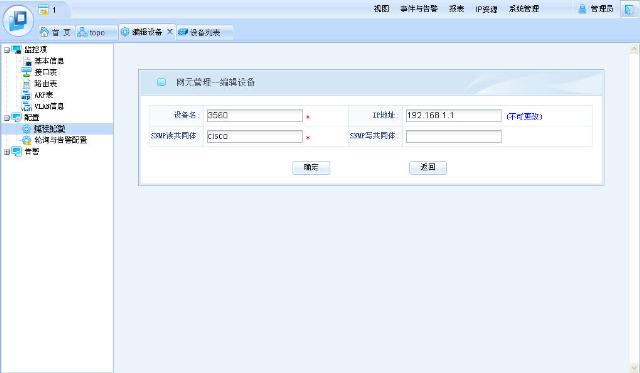Open the 接口表 interface table icon
Viewport: 640px width, 373px height.
point(27,72)
